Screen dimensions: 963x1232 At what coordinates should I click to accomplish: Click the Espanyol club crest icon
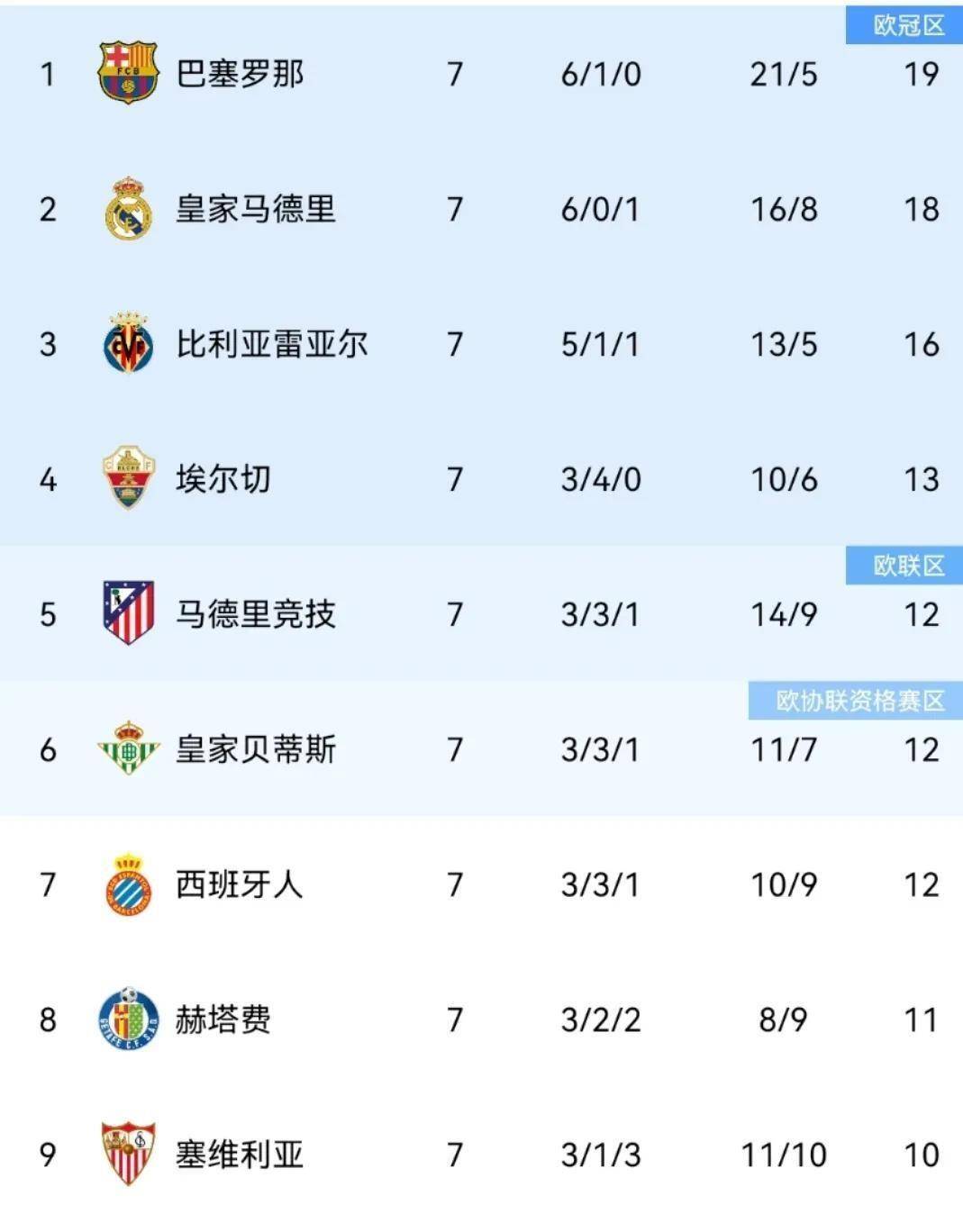(128, 883)
